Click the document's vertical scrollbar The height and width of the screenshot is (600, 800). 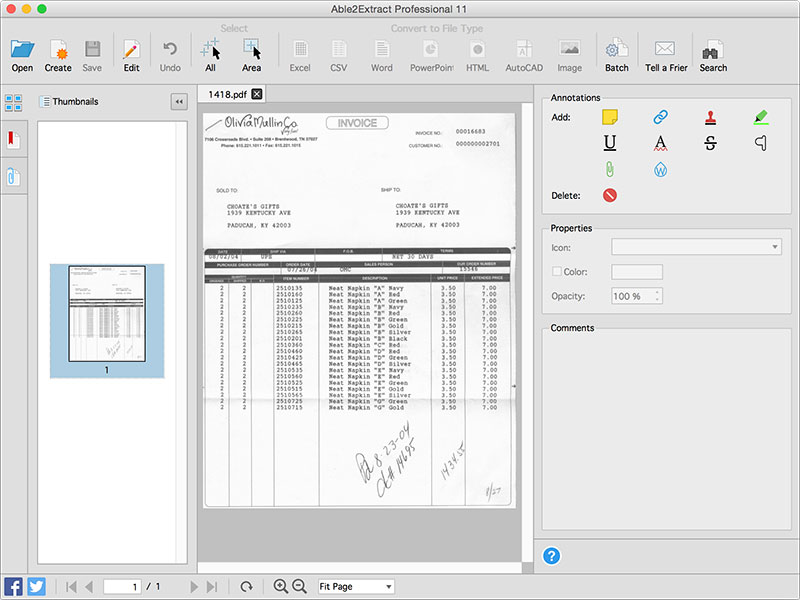click(527, 332)
